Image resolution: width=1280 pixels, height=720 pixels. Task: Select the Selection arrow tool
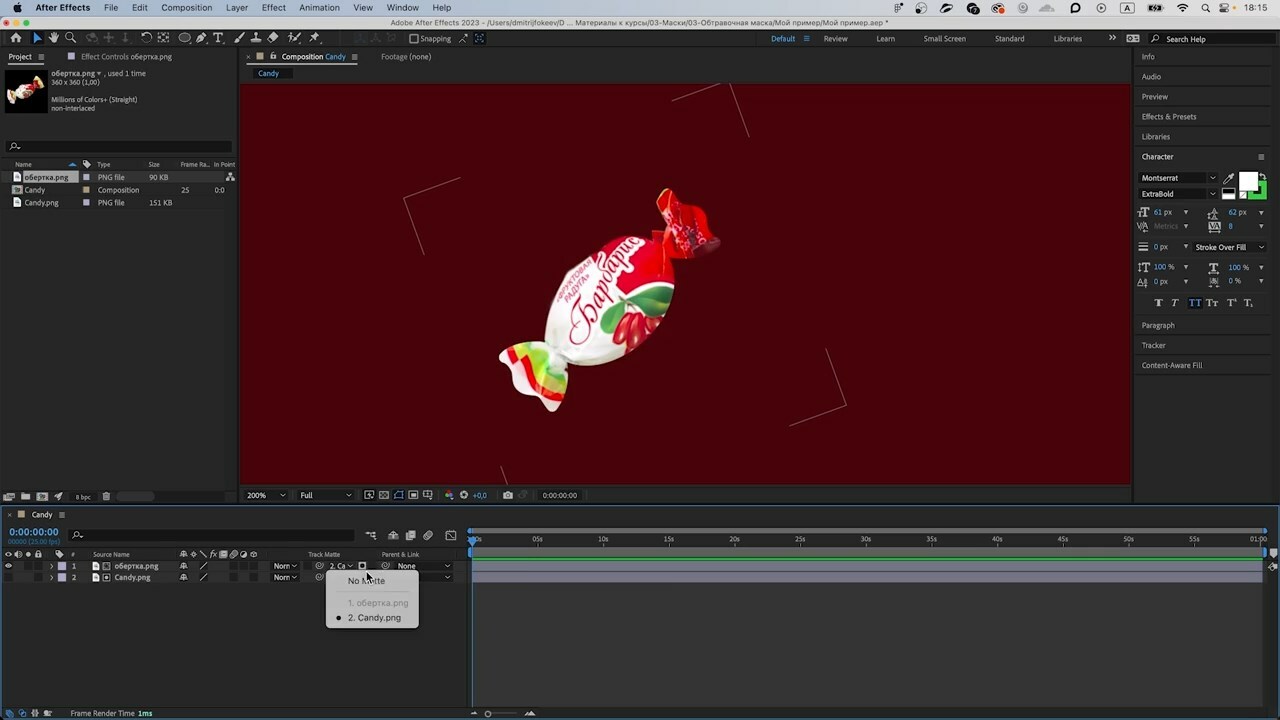tap(37, 38)
